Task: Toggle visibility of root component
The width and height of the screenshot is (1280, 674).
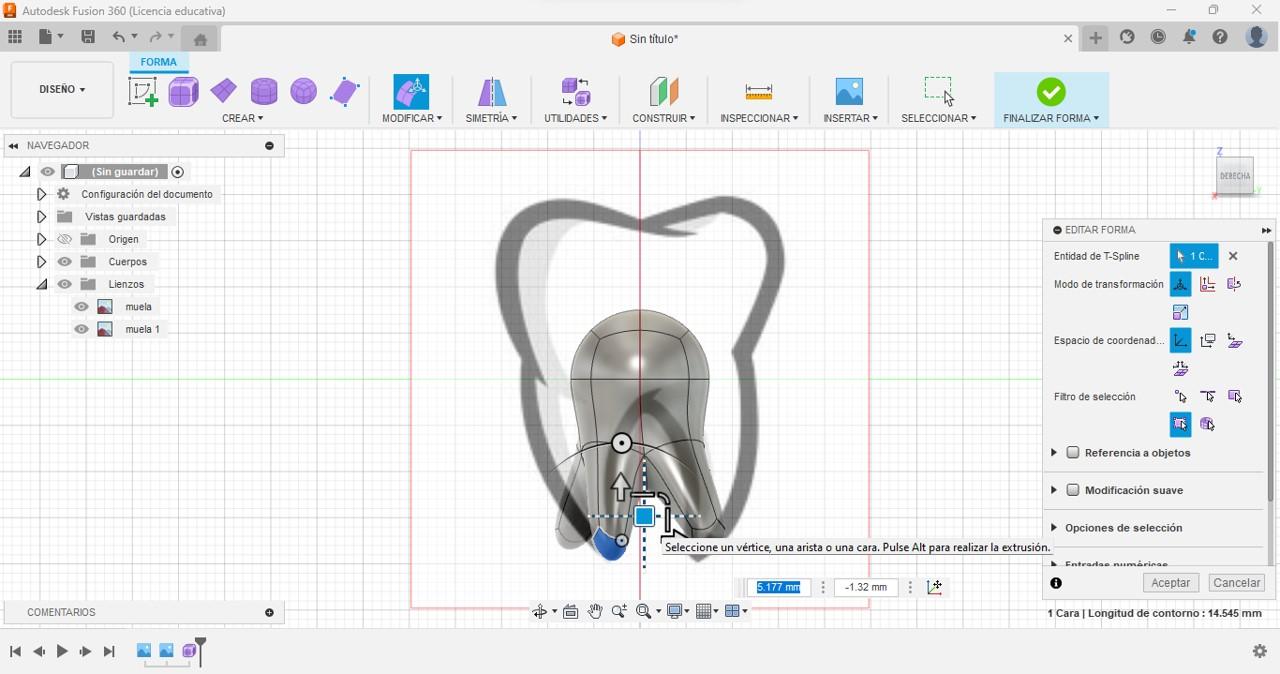Action: coord(47,172)
